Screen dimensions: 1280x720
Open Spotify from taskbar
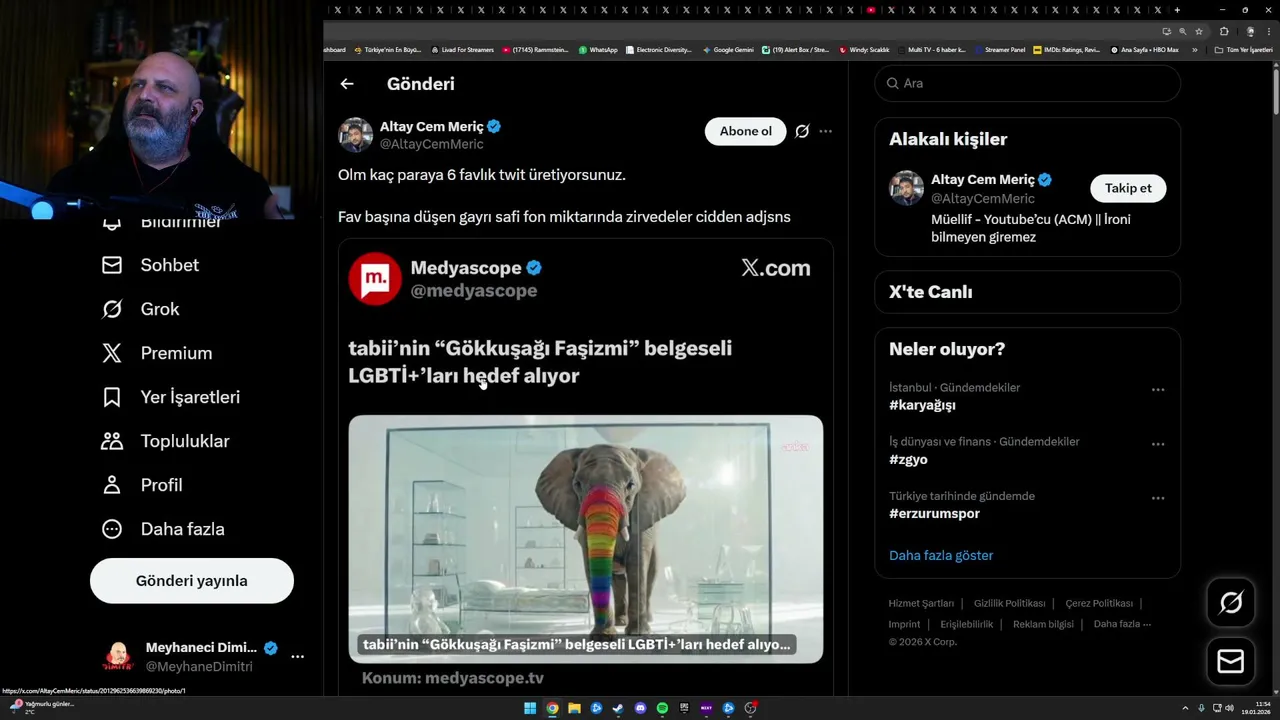point(662,708)
